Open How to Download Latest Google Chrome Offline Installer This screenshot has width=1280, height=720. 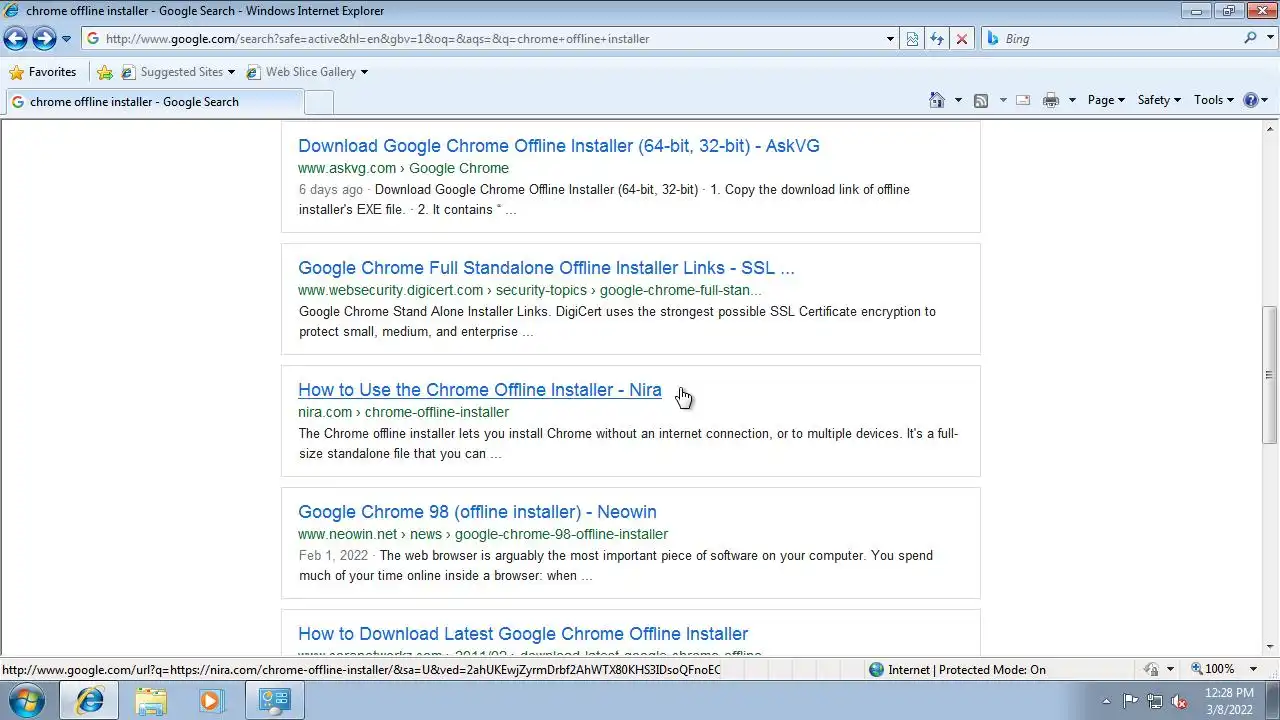point(523,634)
